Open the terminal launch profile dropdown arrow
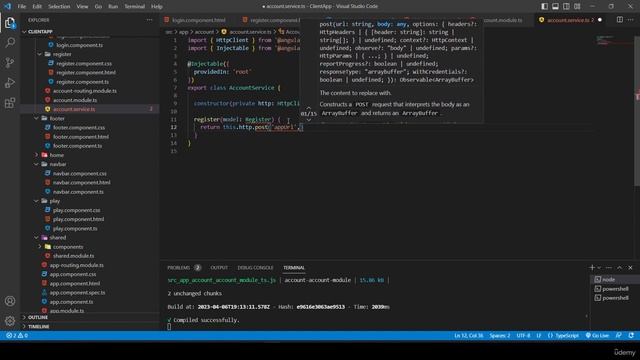The image size is (640, 360). pyautogui.click(x=599, y=267)
